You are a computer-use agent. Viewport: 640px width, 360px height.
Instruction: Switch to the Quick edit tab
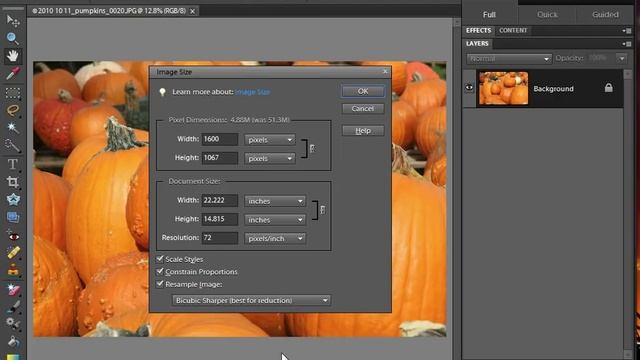tap(547, 15)
